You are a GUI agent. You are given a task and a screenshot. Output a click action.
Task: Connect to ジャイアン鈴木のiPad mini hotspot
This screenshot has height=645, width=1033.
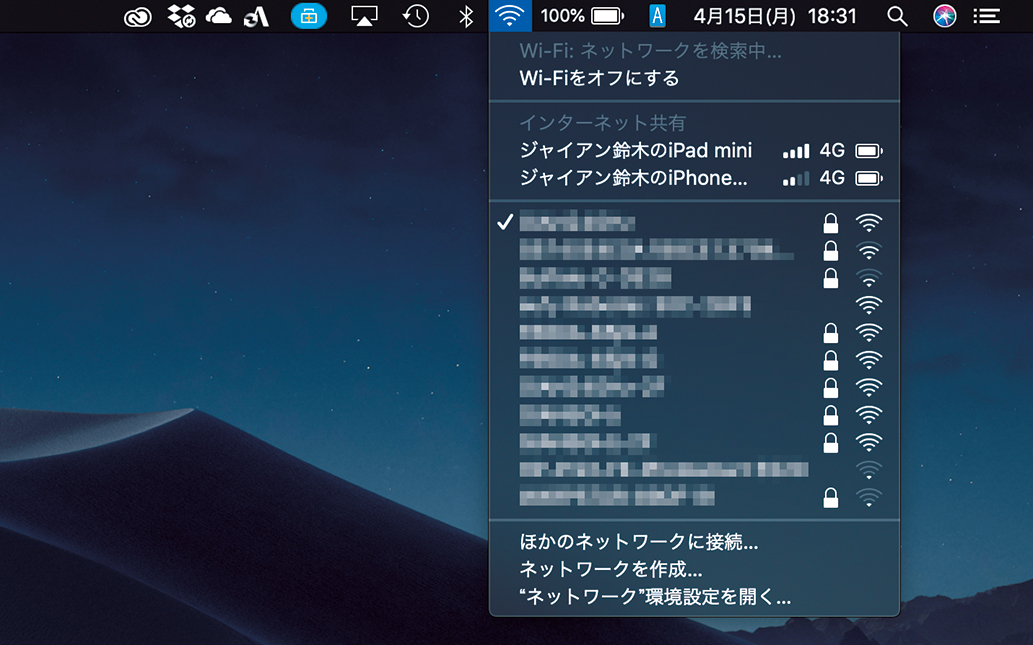tap(635, 151)
